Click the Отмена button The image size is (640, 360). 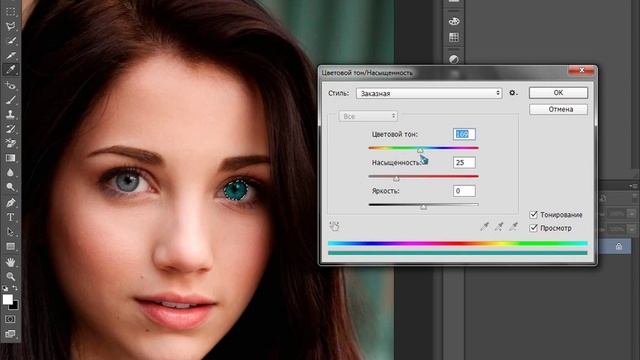pos(558,109)
